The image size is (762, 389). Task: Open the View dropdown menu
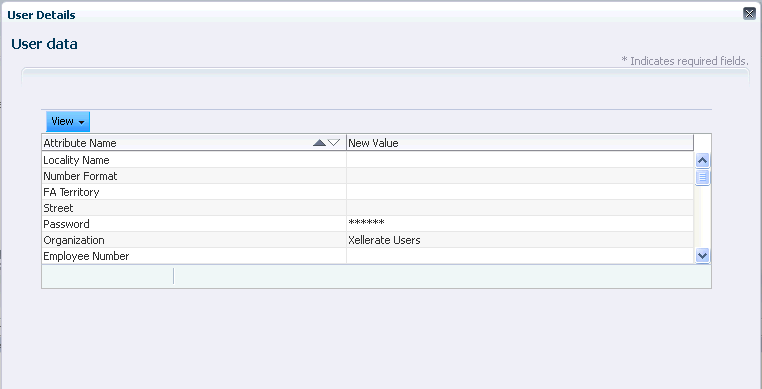68,122
